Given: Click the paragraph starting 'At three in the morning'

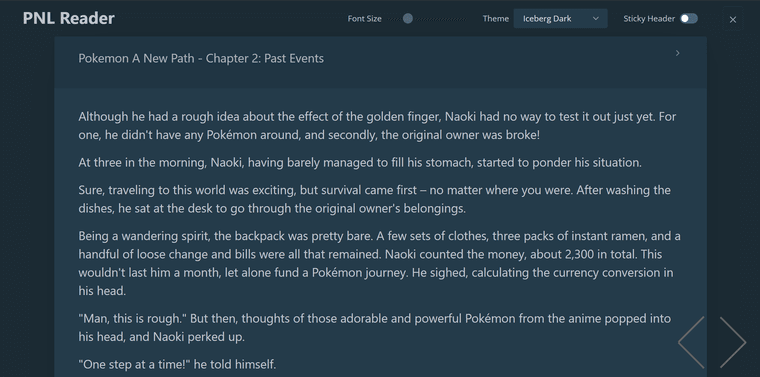Looking at the screenshot, I should (x=360, y=163).
